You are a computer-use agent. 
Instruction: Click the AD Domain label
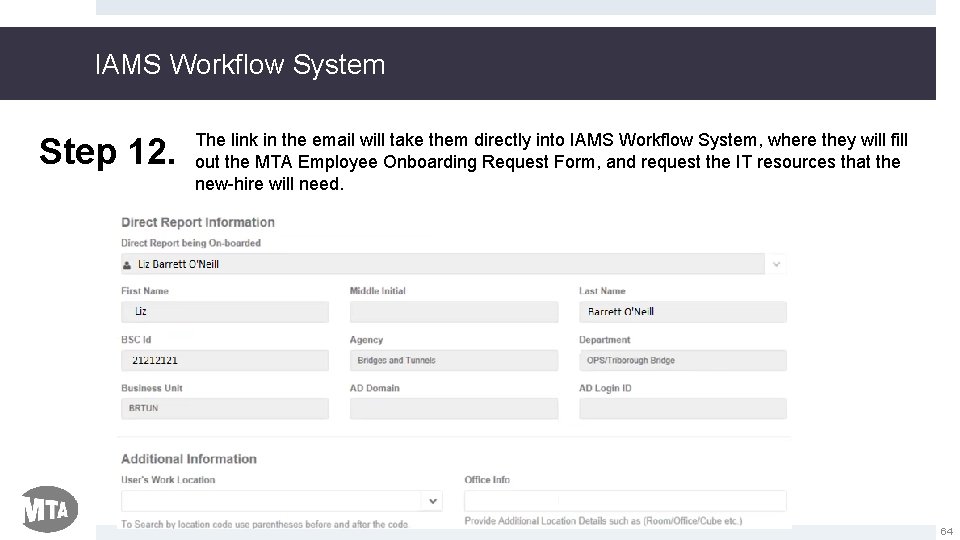coord(374,388)
